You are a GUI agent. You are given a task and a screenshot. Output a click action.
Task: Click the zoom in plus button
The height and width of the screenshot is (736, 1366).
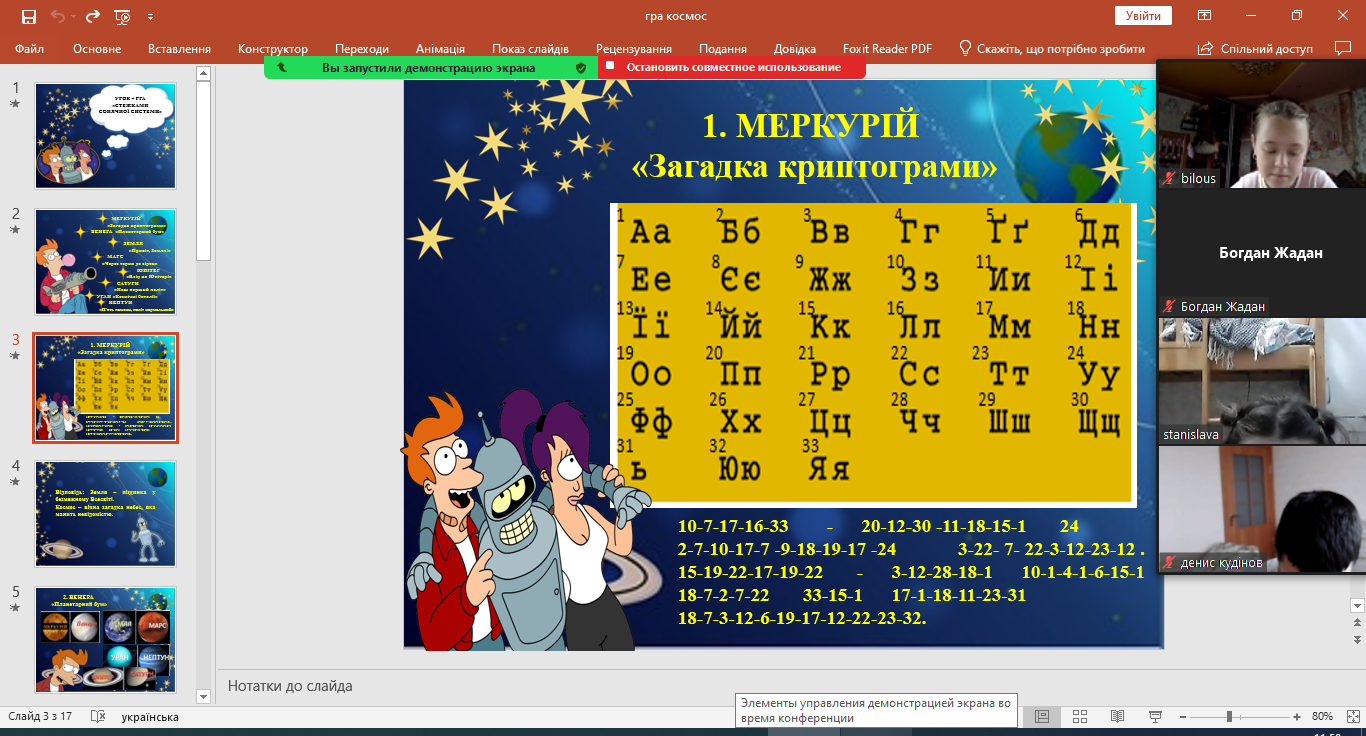(1297, 717)
